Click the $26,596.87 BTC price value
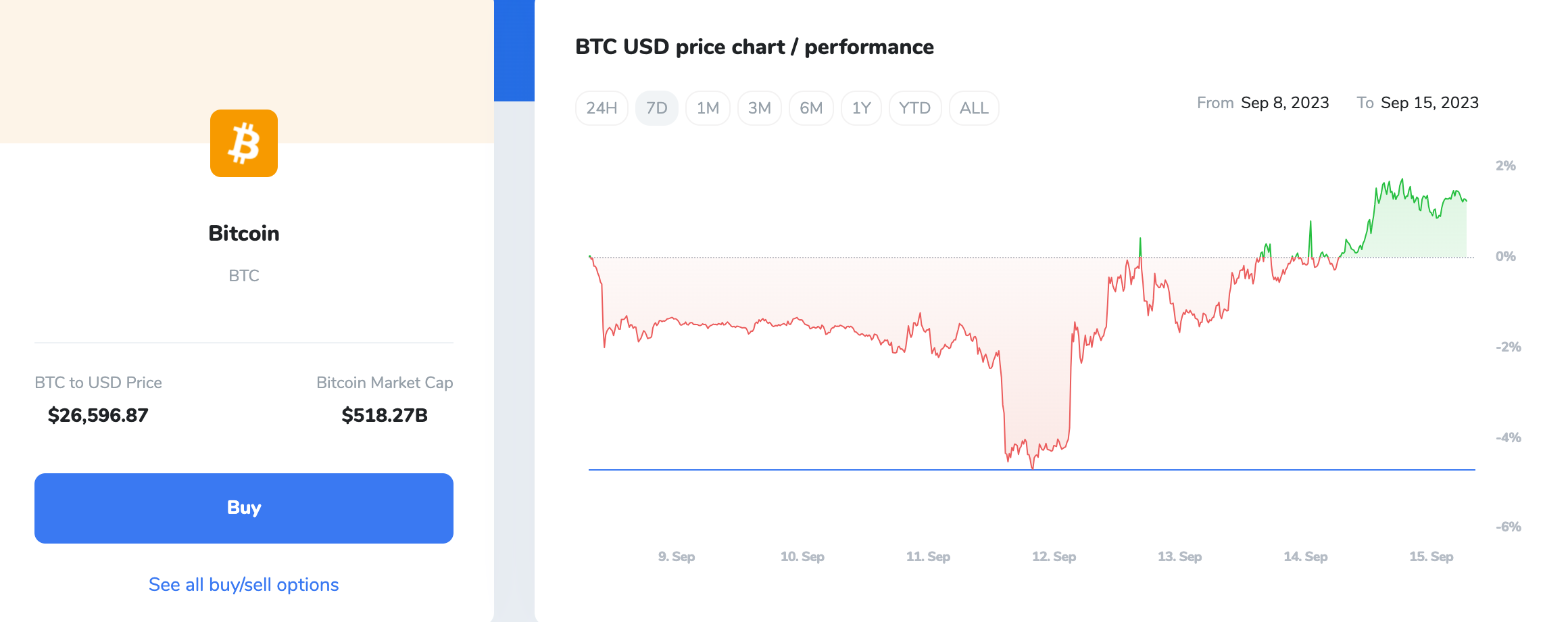Viewport: 1568px width, 622px height. click(x=98, y=415)
